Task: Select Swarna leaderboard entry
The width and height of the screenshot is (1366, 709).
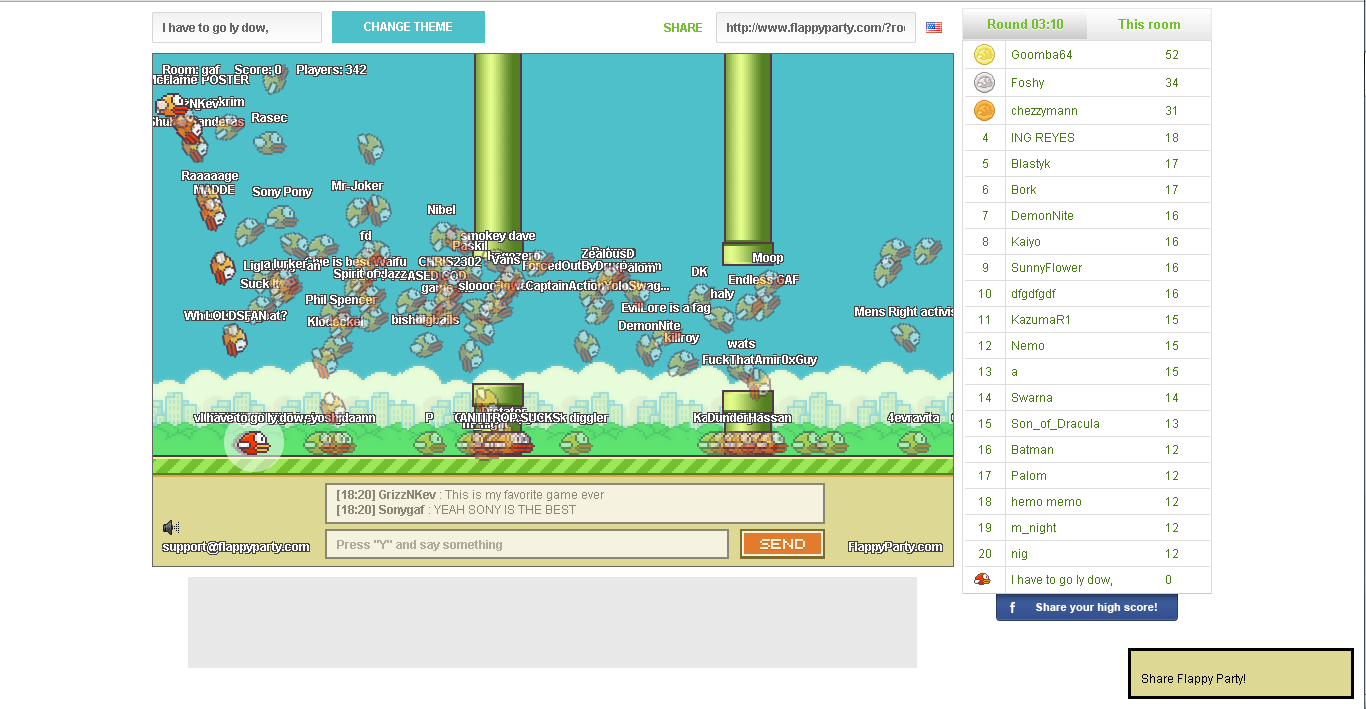Action: click(x=1087, y=398)
